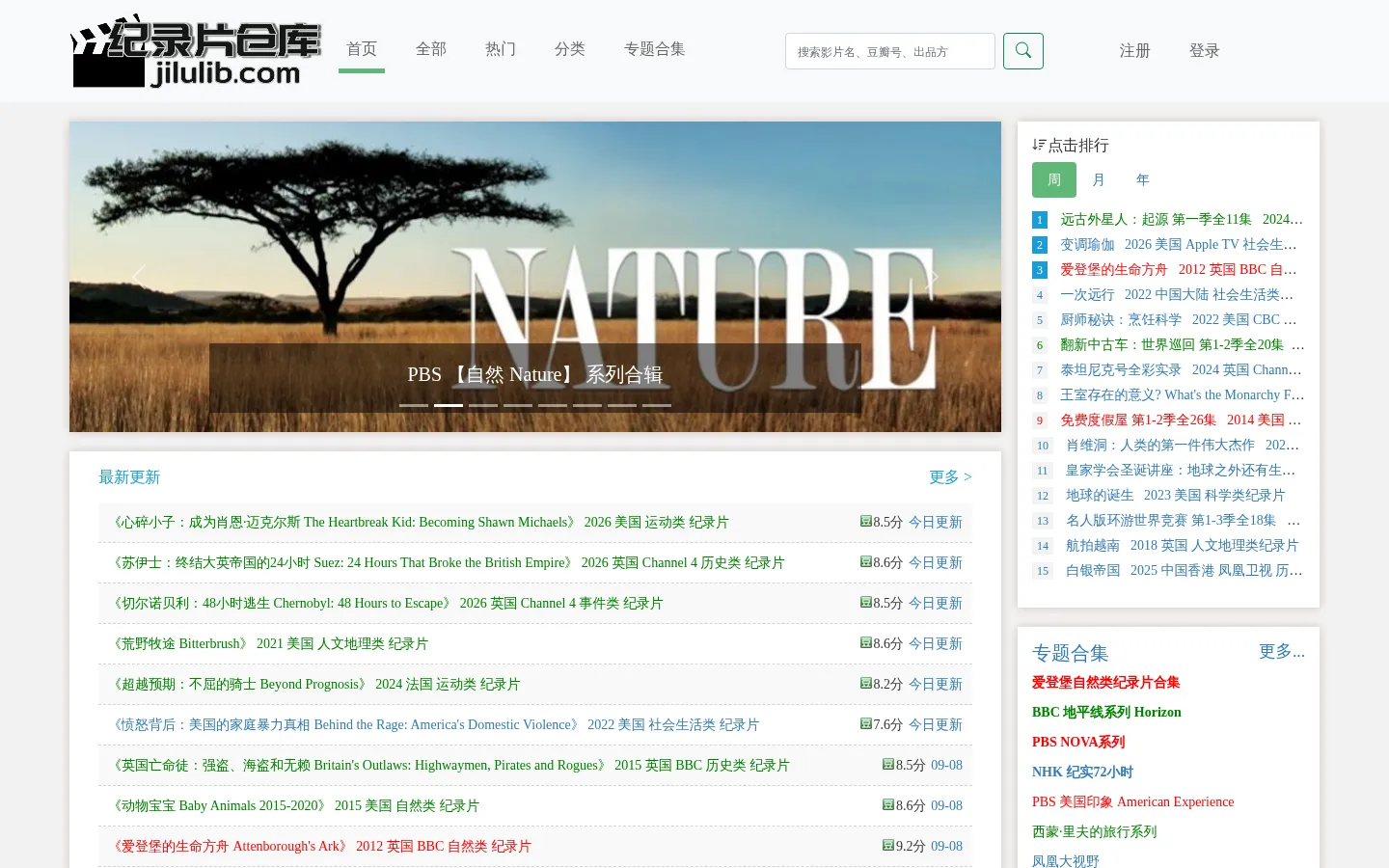Screen dimensions: 1389x868
Task: Switch ranking to 周 weekly tab
Action: pos(1054,180)
